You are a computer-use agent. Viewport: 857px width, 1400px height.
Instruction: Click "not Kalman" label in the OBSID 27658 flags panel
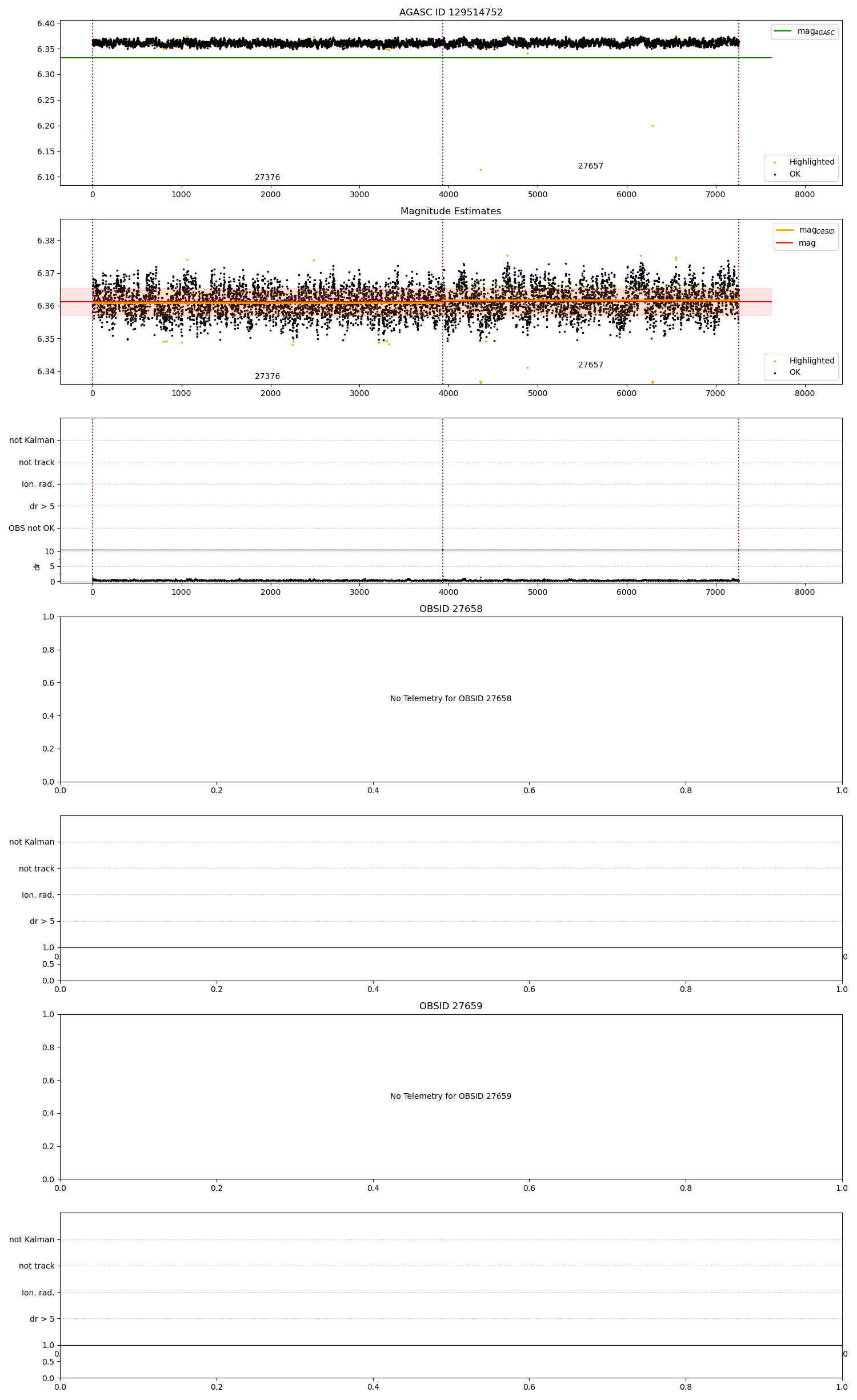(32, 842)
